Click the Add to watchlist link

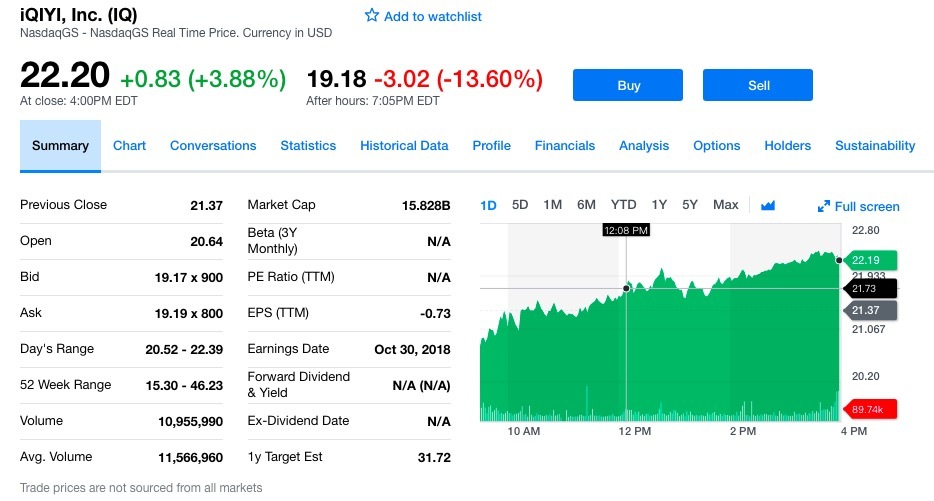pos(432,17)
